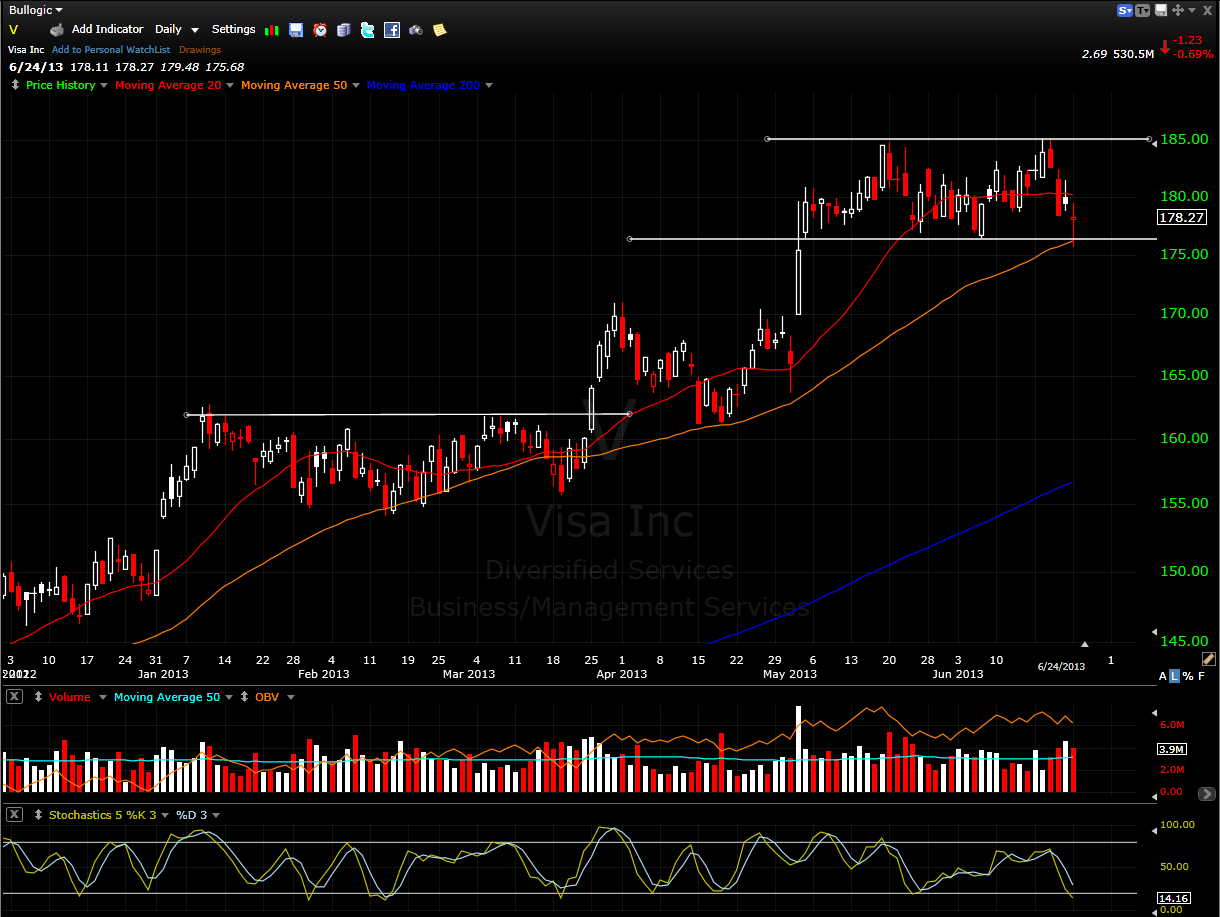Open the Add Indicator menu
Screen dimensions: 1220x917
107,30
